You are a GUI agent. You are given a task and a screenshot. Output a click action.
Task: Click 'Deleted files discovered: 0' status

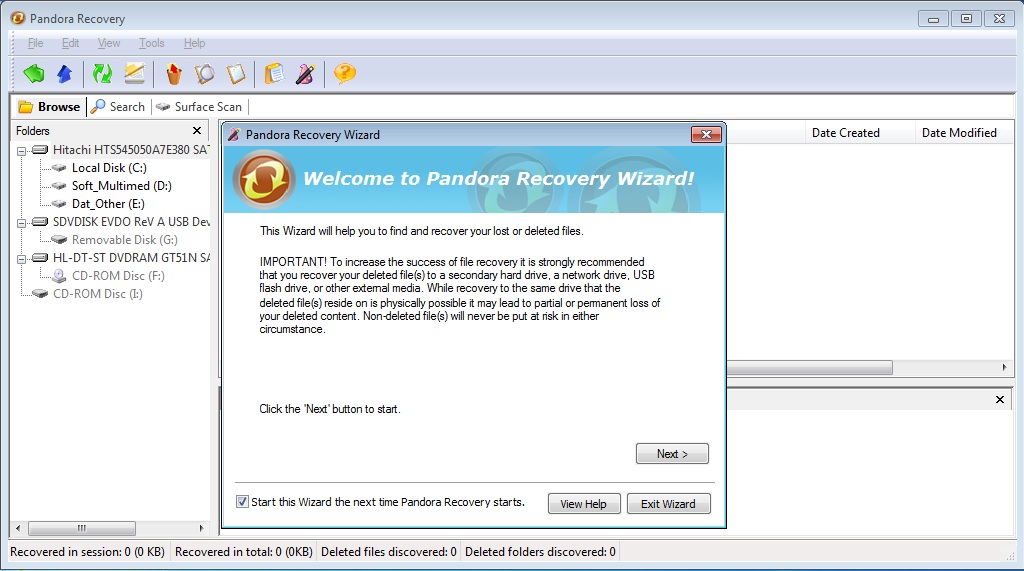[389, 552]
